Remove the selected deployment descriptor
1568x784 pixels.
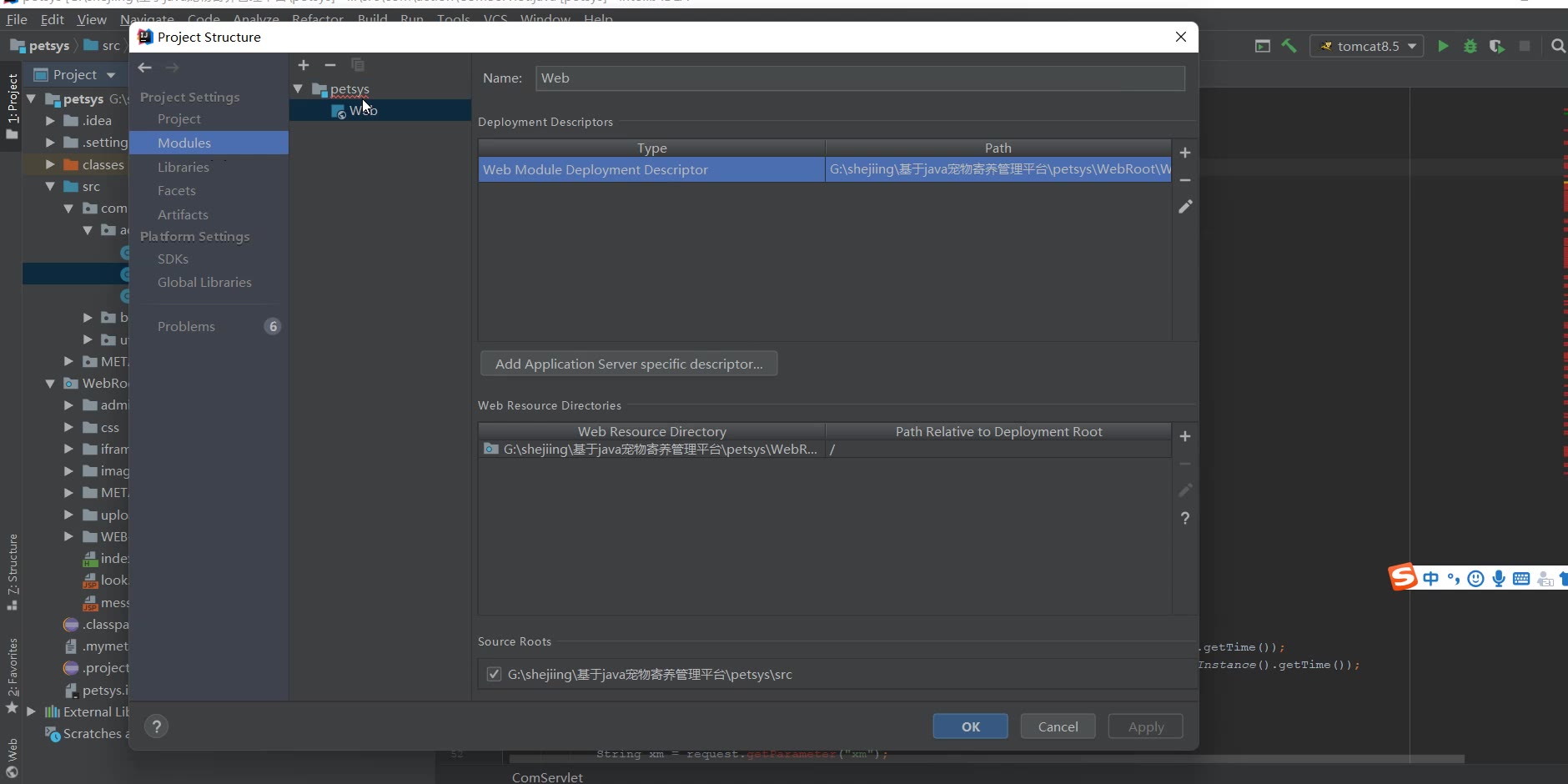pos(1185,179)
